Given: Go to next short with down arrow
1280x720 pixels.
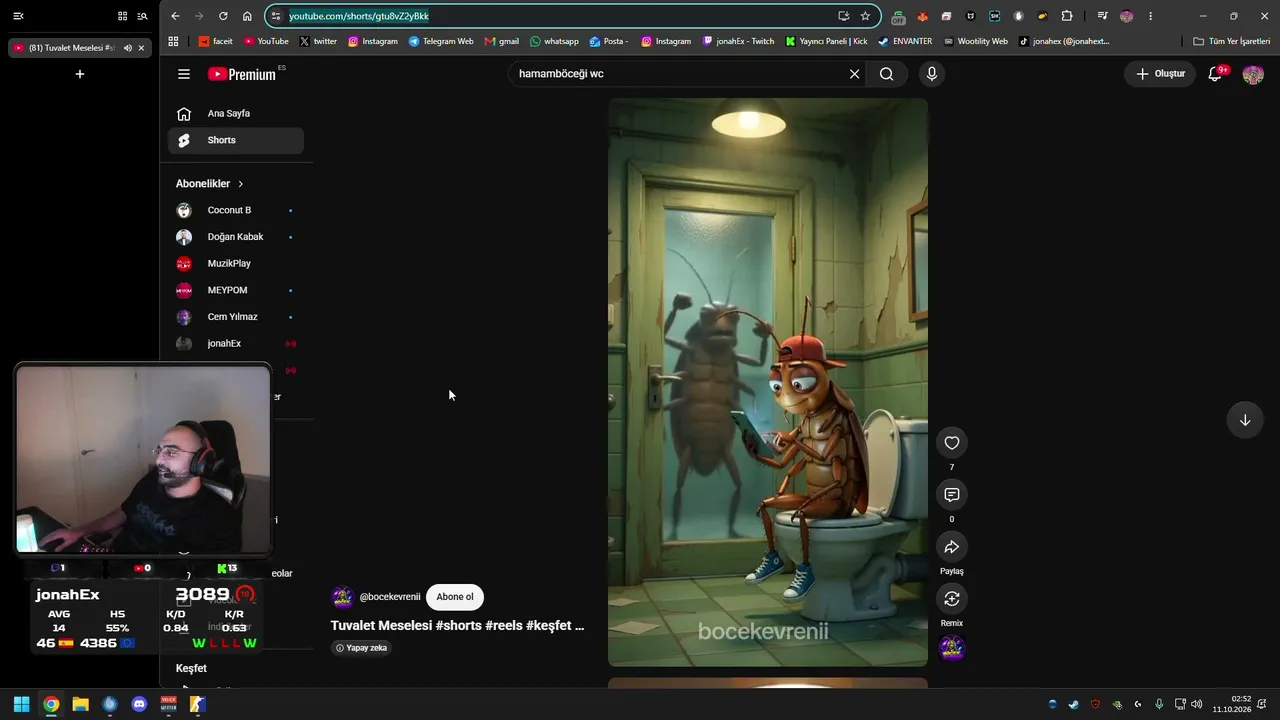Looking at the screenshot, I should coord(1245,420).
